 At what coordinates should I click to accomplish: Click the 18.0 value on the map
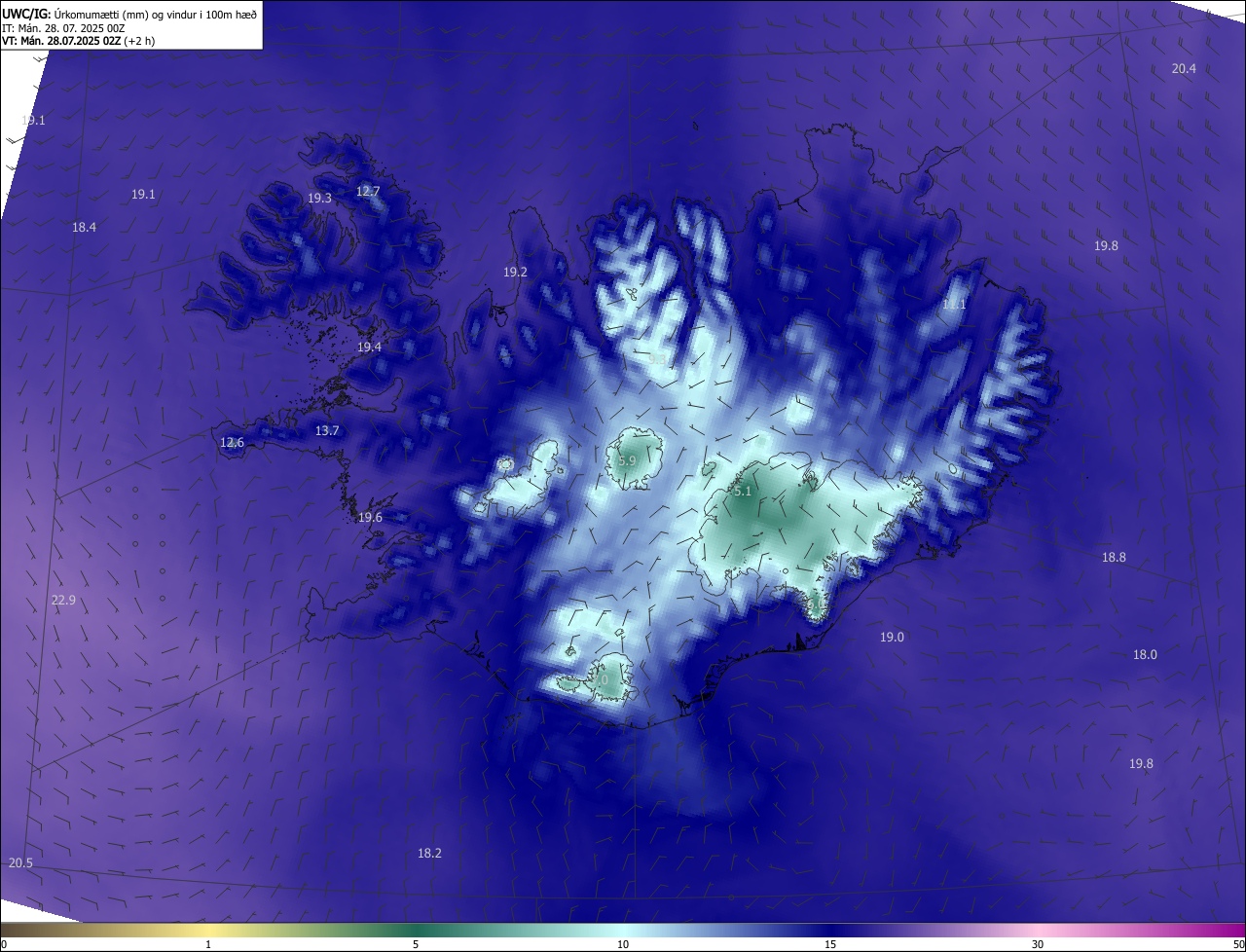[x=1145, y=654]
